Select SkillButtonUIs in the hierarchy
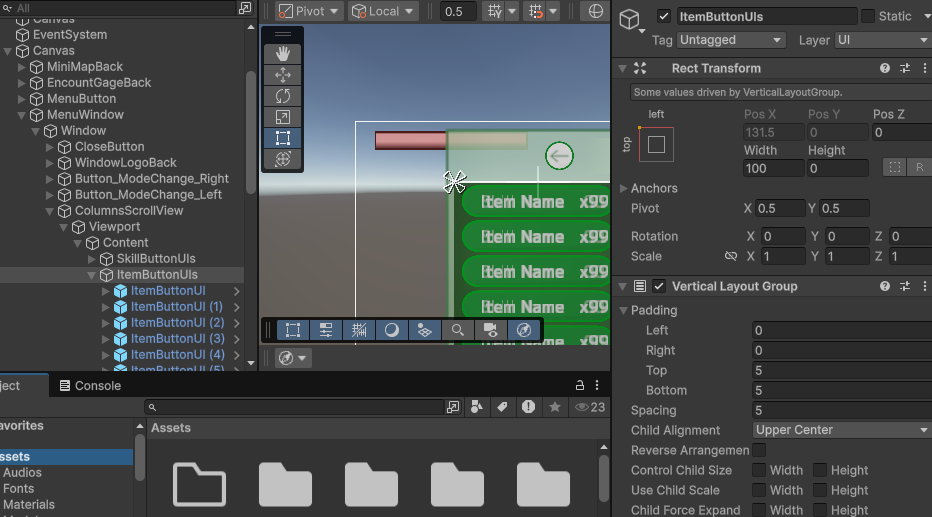The height and width of the screenshot is (517, 932). pyautogui.click(x=156, y=259)
